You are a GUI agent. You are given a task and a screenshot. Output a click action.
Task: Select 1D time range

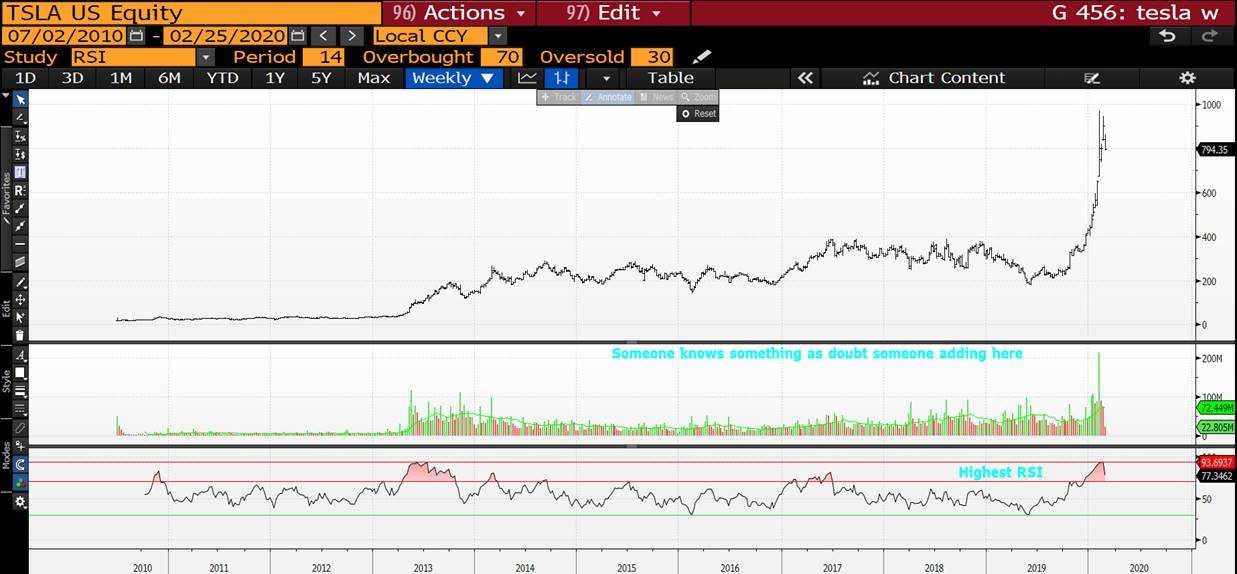coord(26,78)
